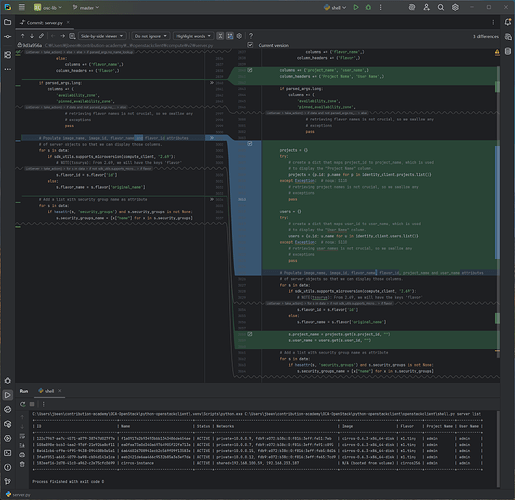Expand the Side-by-side viewer dropdown
This screenshot has width=515, height=500.
click(102, 36)
